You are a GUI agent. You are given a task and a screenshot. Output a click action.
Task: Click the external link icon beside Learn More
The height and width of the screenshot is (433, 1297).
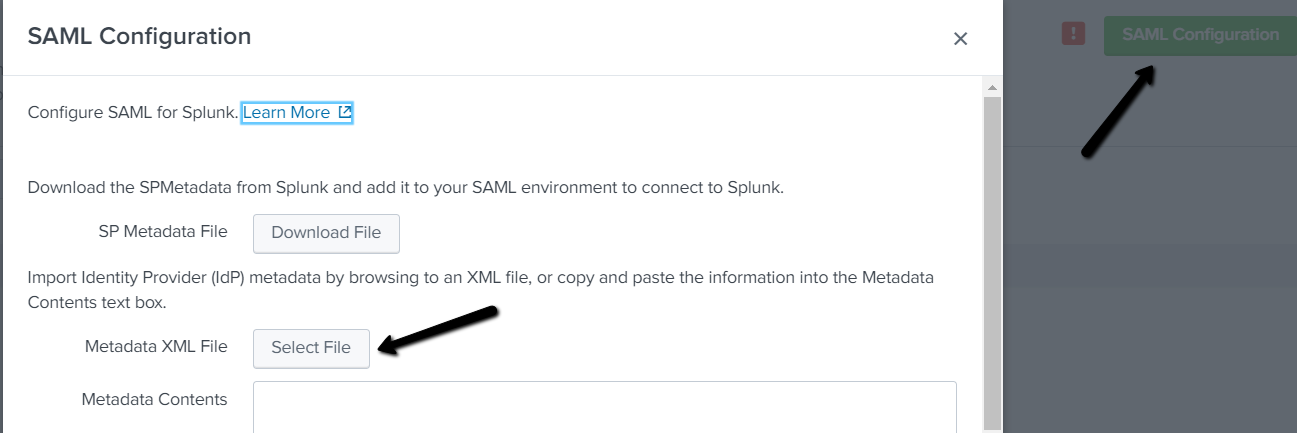[x=344, y=112]
